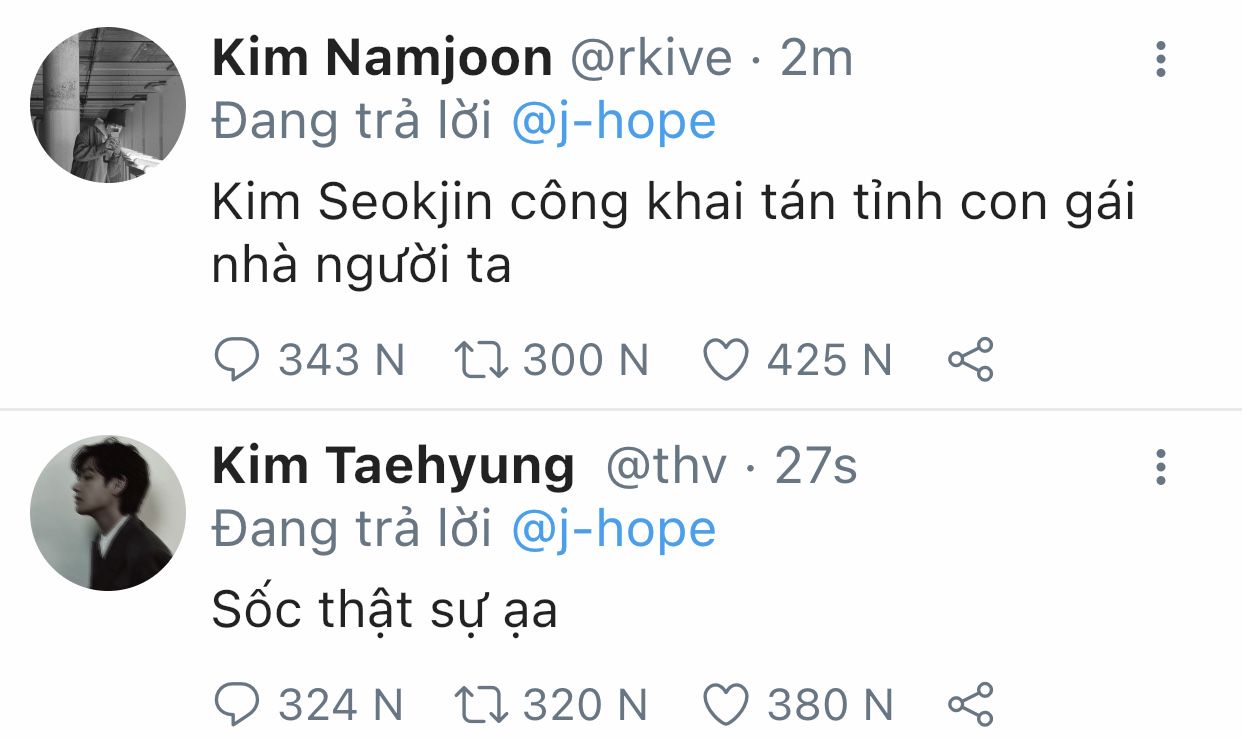1242x739 pixels.
Task: Share Kim Taehyung's tweet
Action: click(970, 706)
